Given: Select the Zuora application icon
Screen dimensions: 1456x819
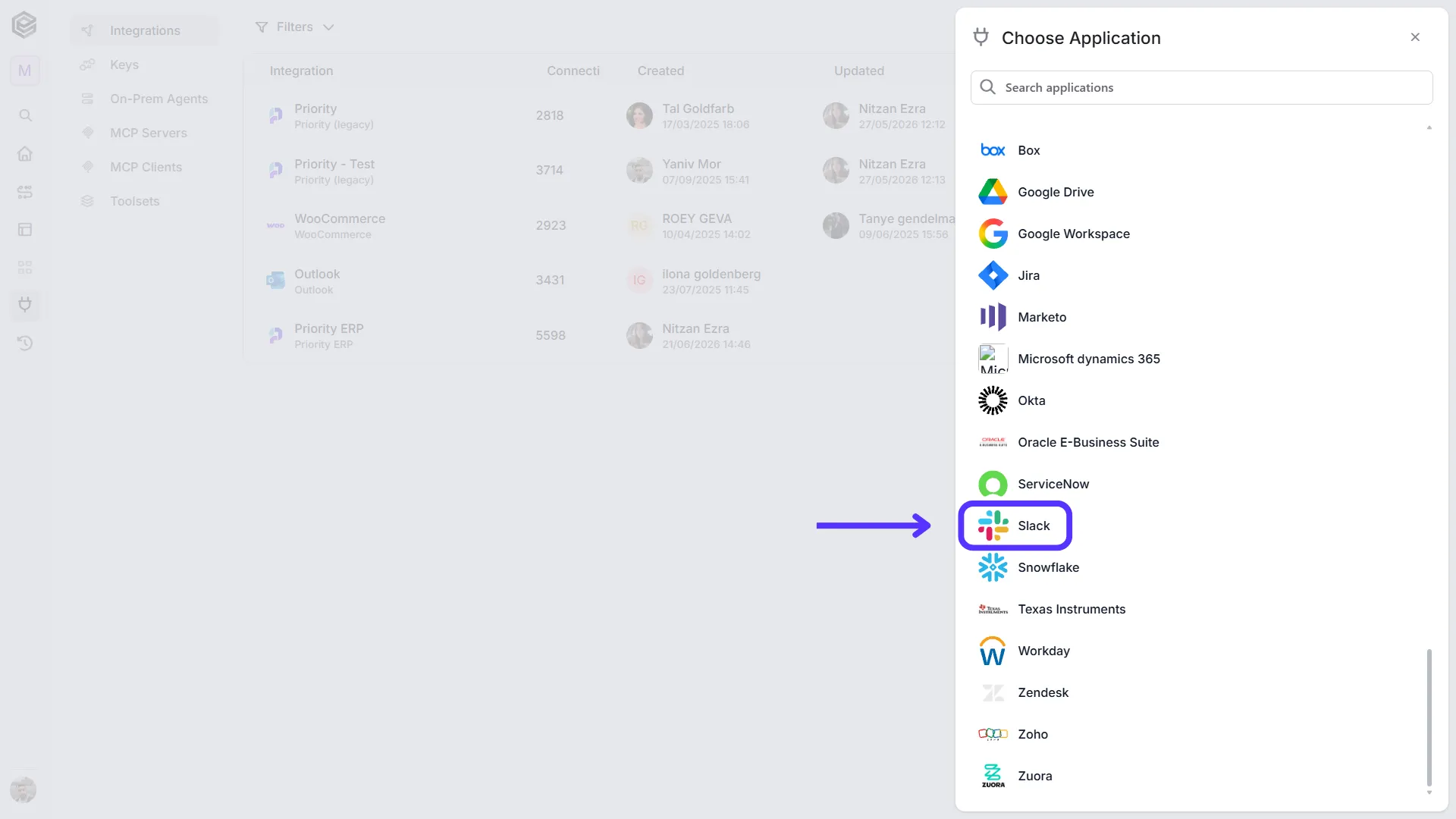Looking at the screenshot, I should [993, 776].
